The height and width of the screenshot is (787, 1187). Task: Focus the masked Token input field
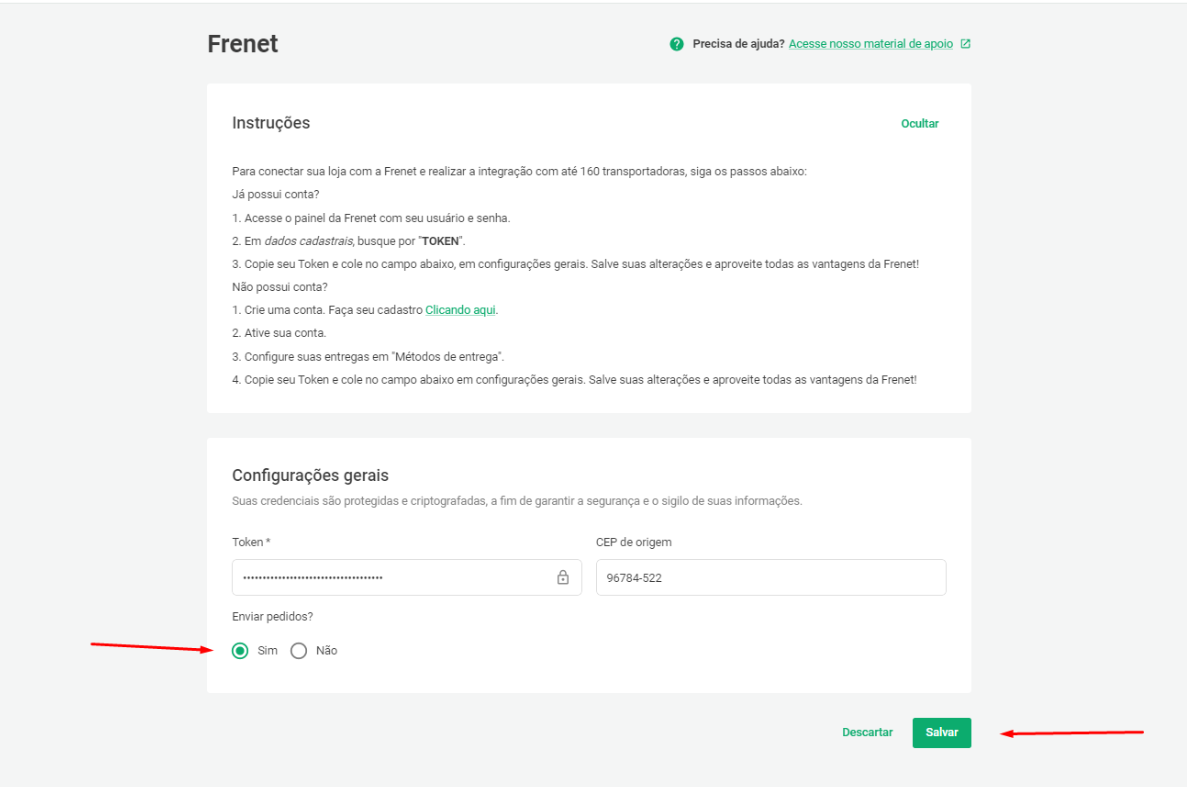pos(390,577)
